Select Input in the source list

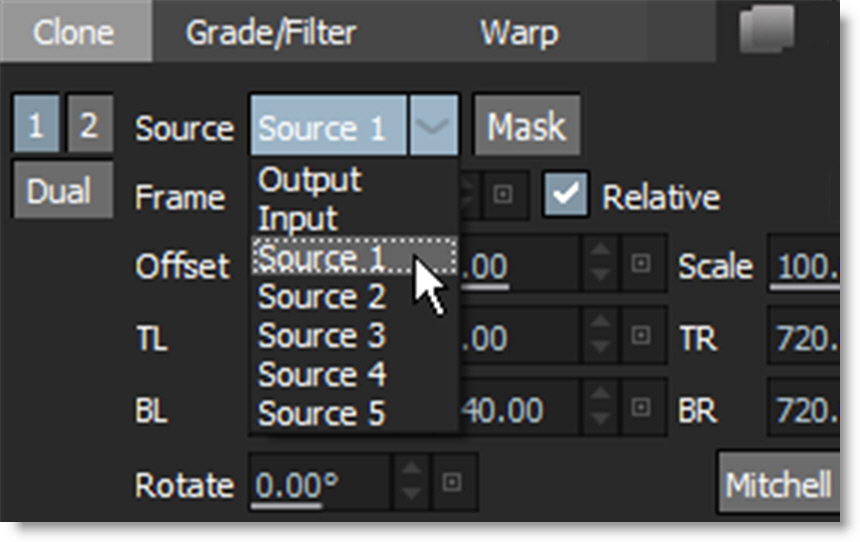point(299,218)
